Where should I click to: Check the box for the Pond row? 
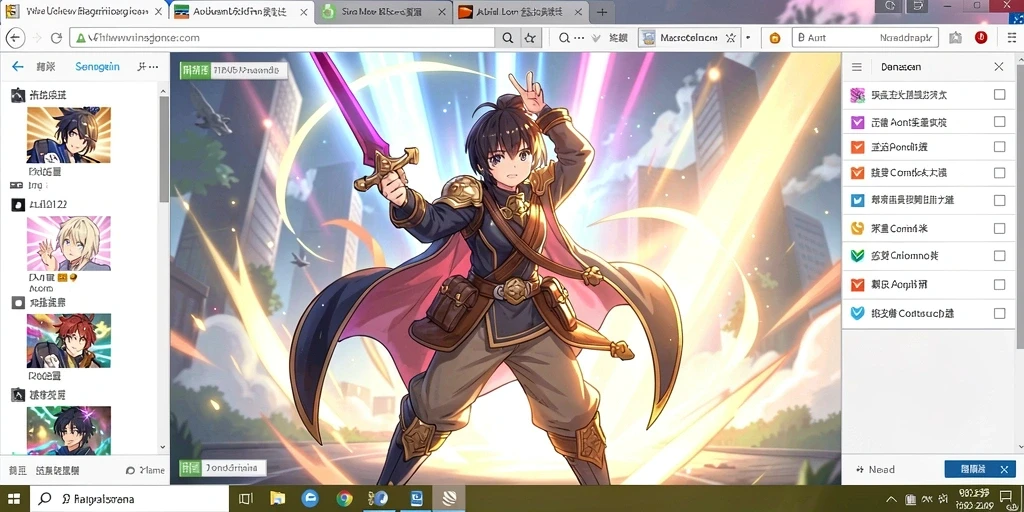click(x=999, y=147)
